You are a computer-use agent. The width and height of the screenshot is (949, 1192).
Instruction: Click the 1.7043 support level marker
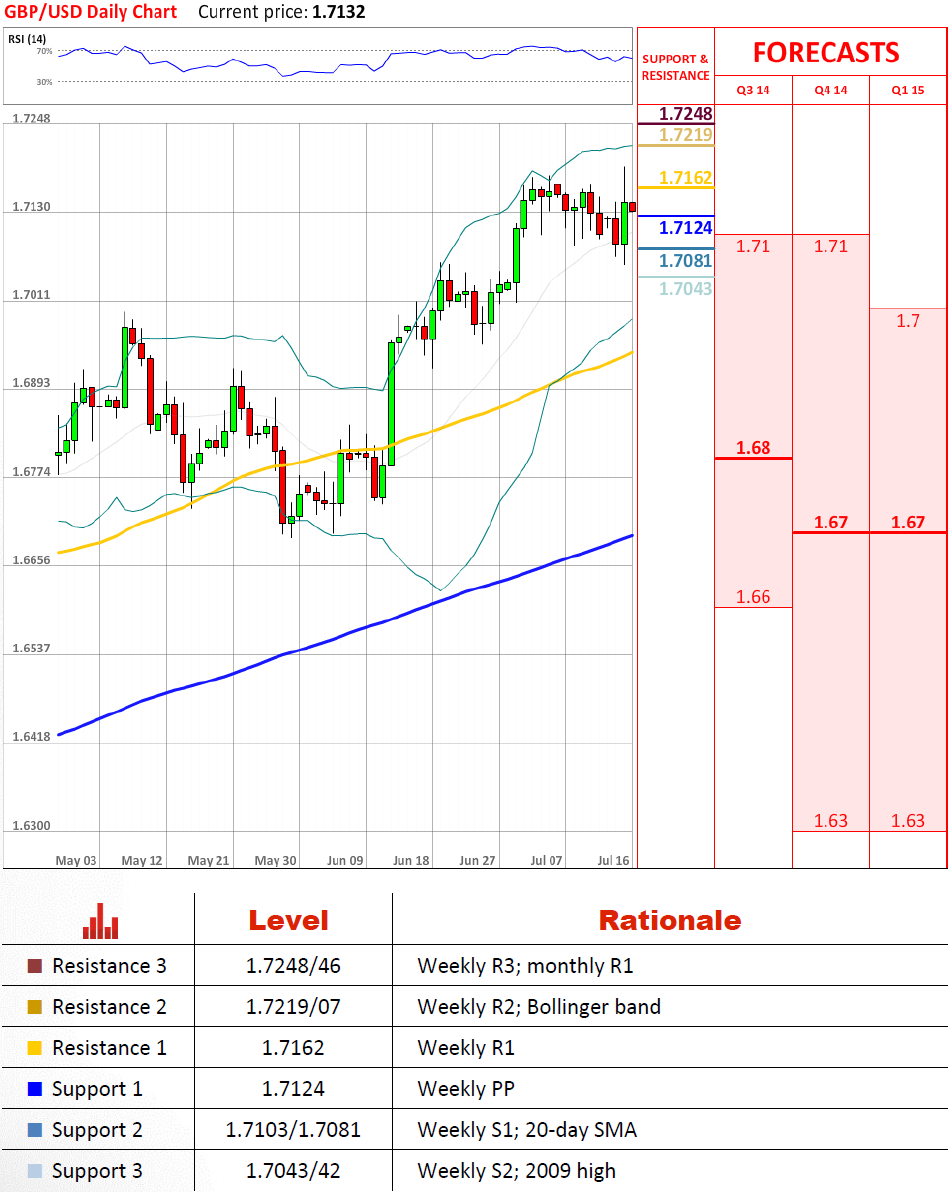pyautogui.click(x=685, y=288)
